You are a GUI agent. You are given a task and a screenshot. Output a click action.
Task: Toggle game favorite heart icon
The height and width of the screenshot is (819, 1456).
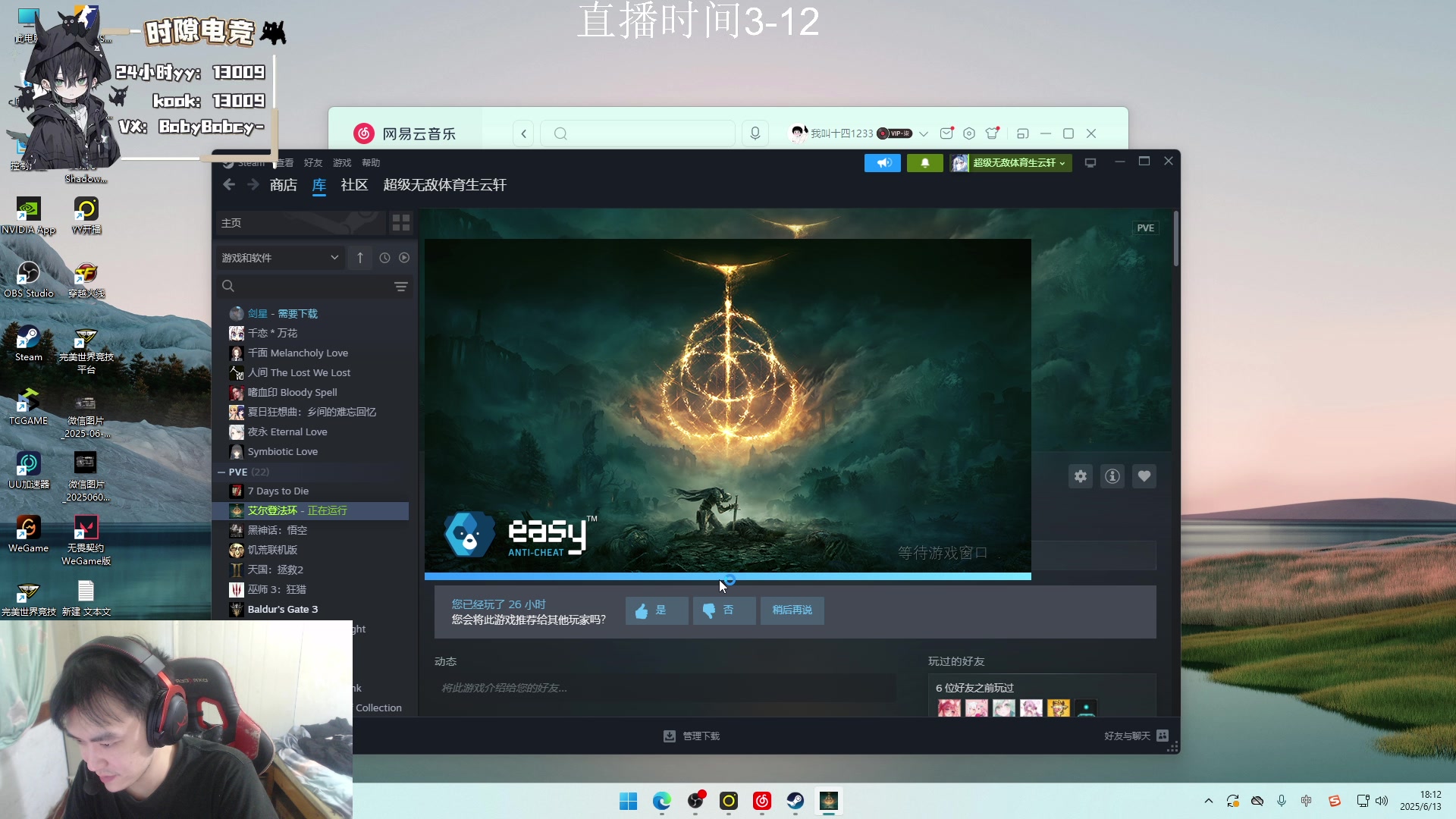[x=1144, y=477]
